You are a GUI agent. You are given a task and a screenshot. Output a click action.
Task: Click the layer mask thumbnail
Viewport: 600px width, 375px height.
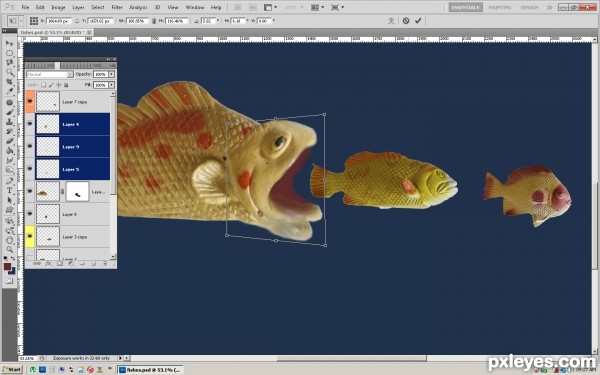[78, 191]
